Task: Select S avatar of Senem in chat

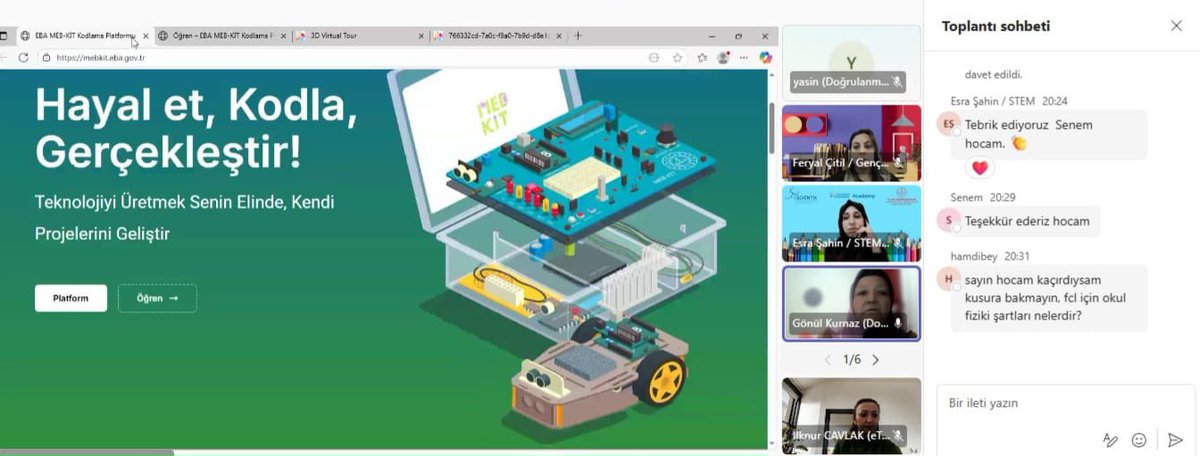Action: (x=948, y=219)
